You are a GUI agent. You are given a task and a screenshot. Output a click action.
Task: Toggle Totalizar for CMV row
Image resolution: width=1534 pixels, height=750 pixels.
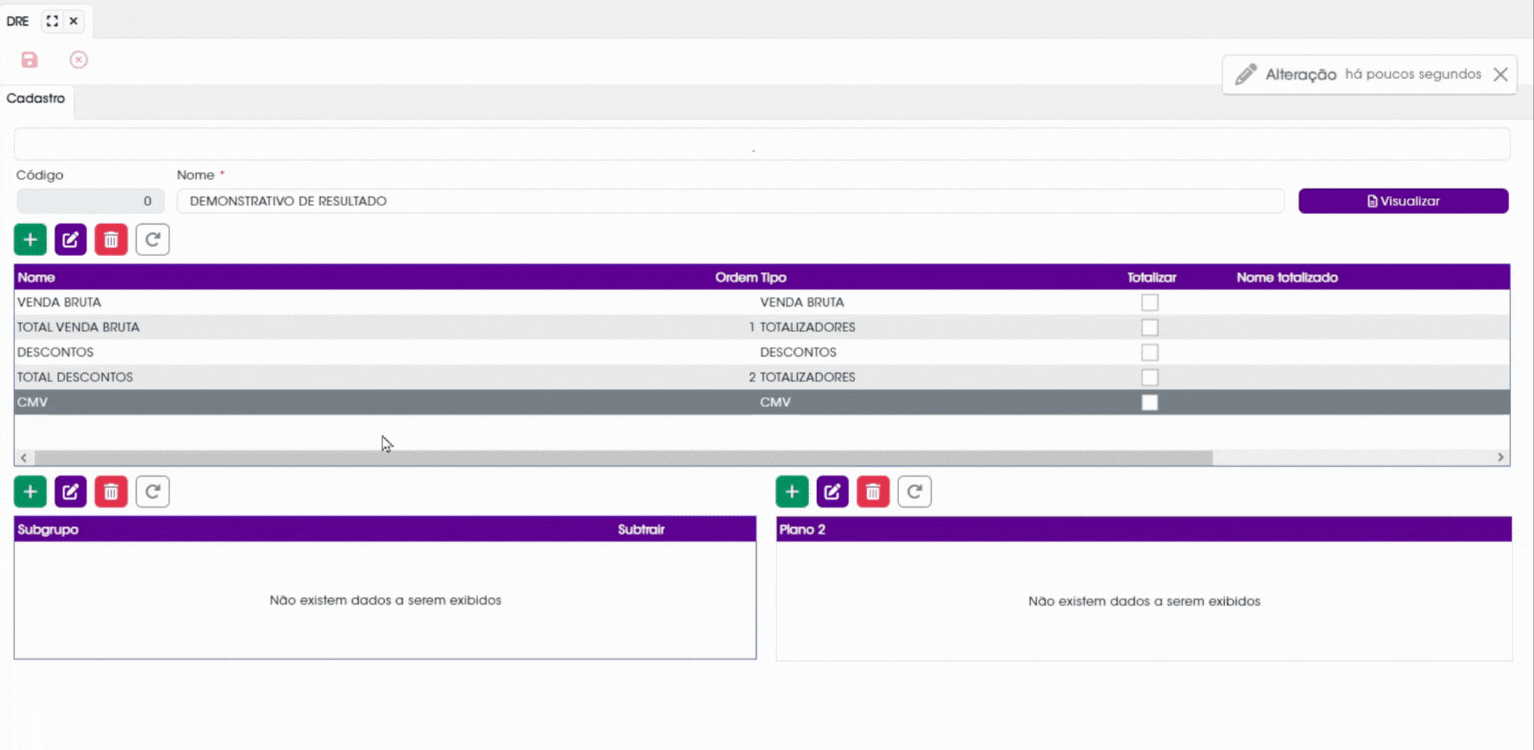coord(1150,402)
